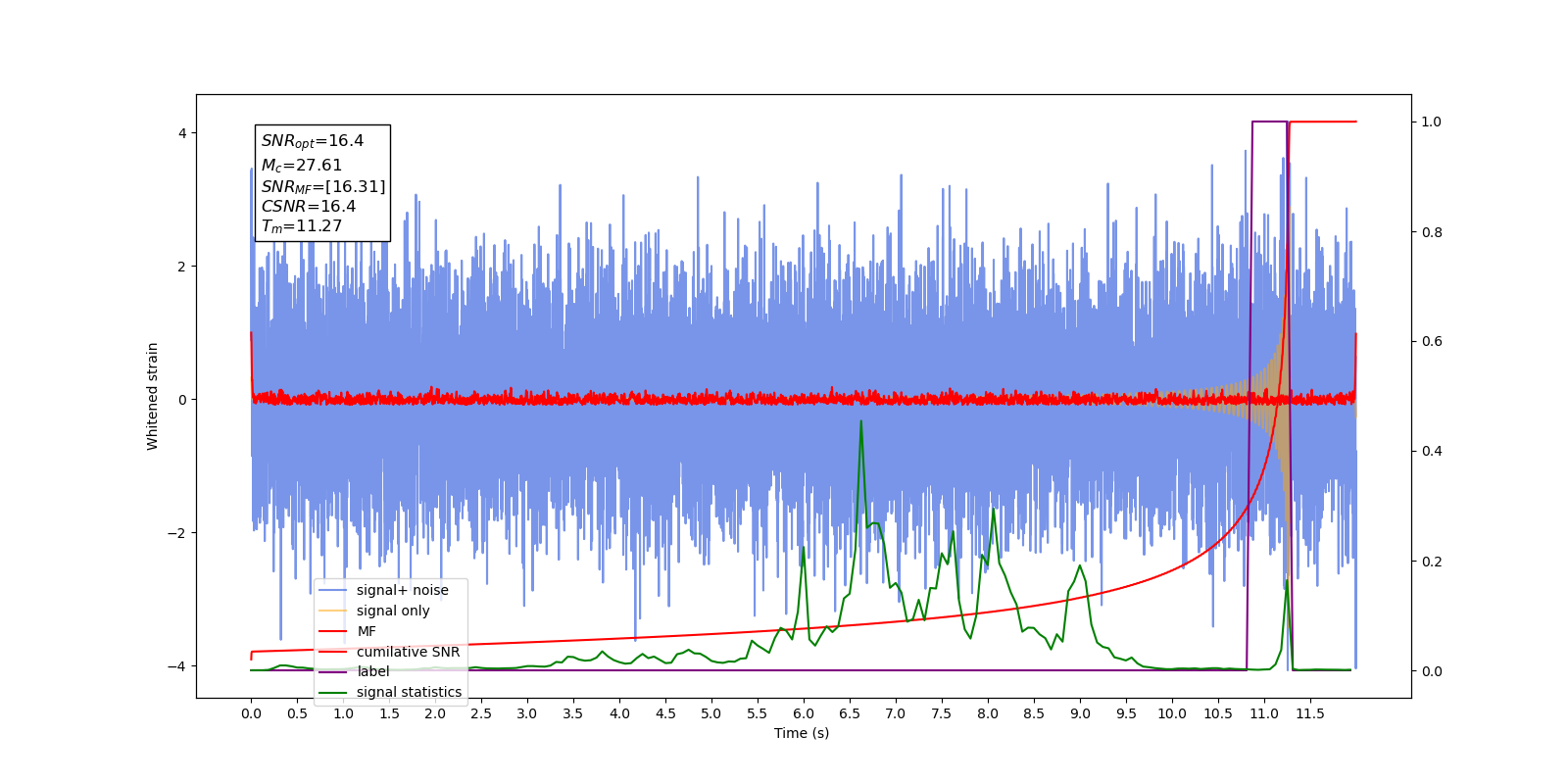The width and height of the screenshot is (1568, 784).
Task: Click the 0.0 tick on time axis
Action: pyautogui.click(x=251, y=713)
